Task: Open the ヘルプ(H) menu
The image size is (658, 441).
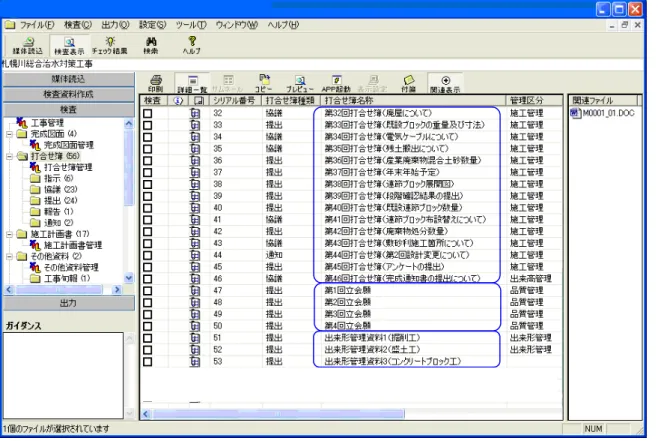Action: [x=283, y=25]
